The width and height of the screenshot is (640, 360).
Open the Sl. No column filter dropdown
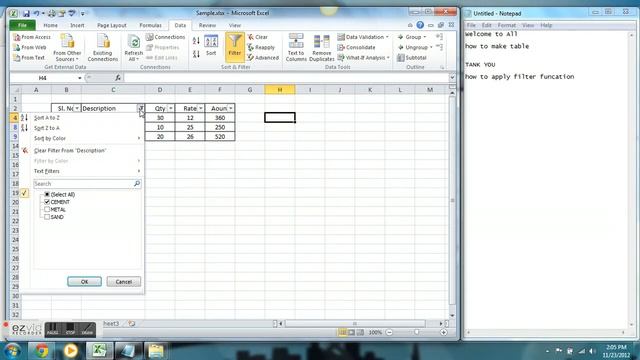click(x=77, y=108)
